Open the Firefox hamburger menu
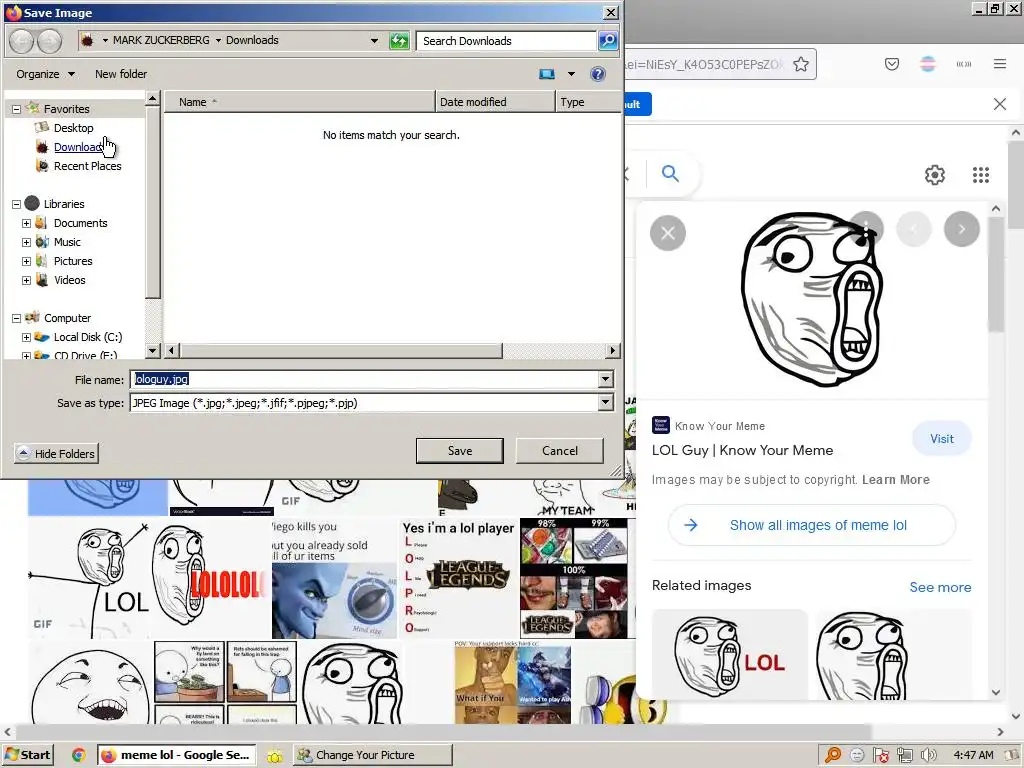 [x=1000, y=64]
